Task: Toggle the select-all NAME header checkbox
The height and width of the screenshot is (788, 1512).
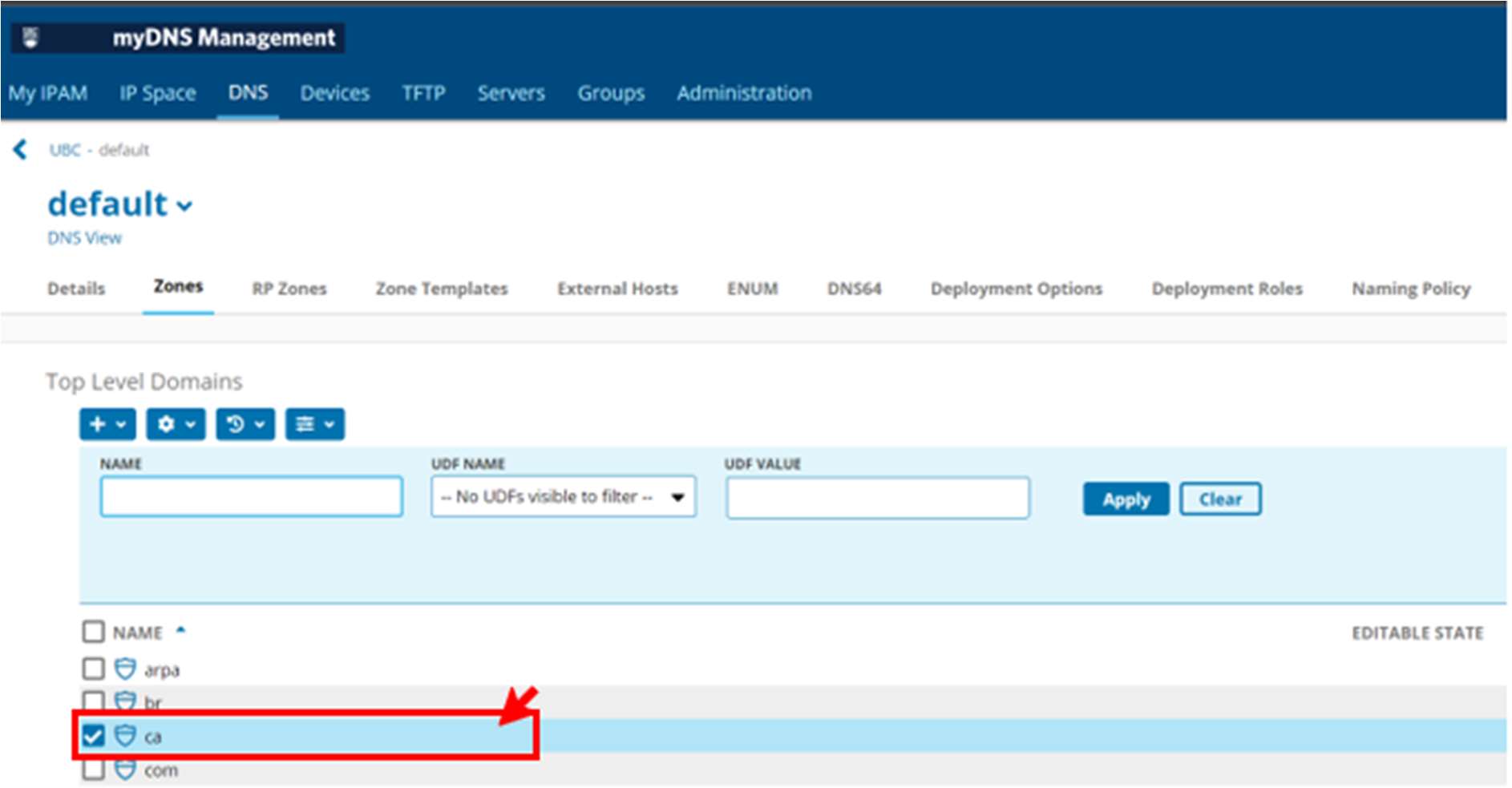Action: (94, 632)
